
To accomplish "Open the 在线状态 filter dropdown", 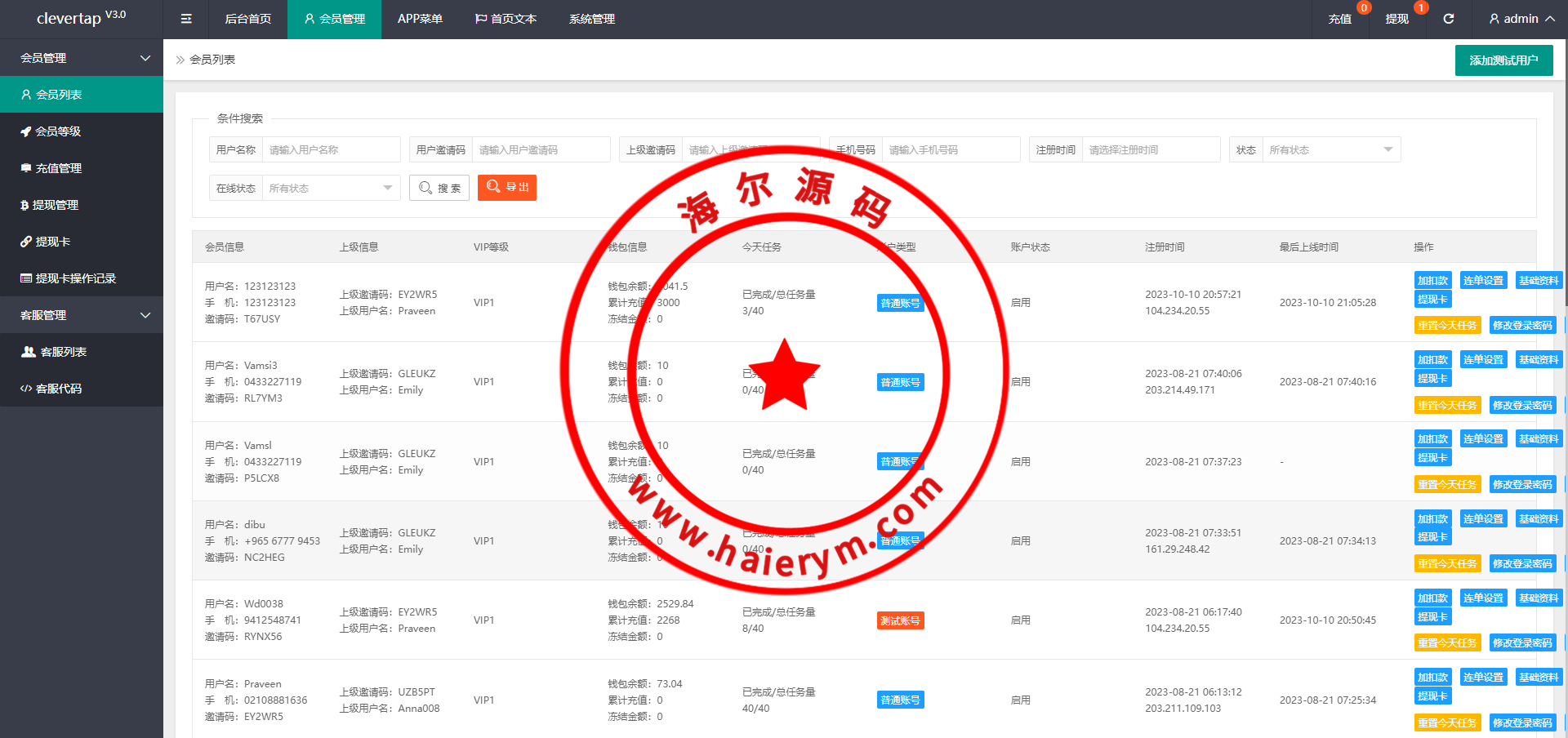I will [330, 189].
